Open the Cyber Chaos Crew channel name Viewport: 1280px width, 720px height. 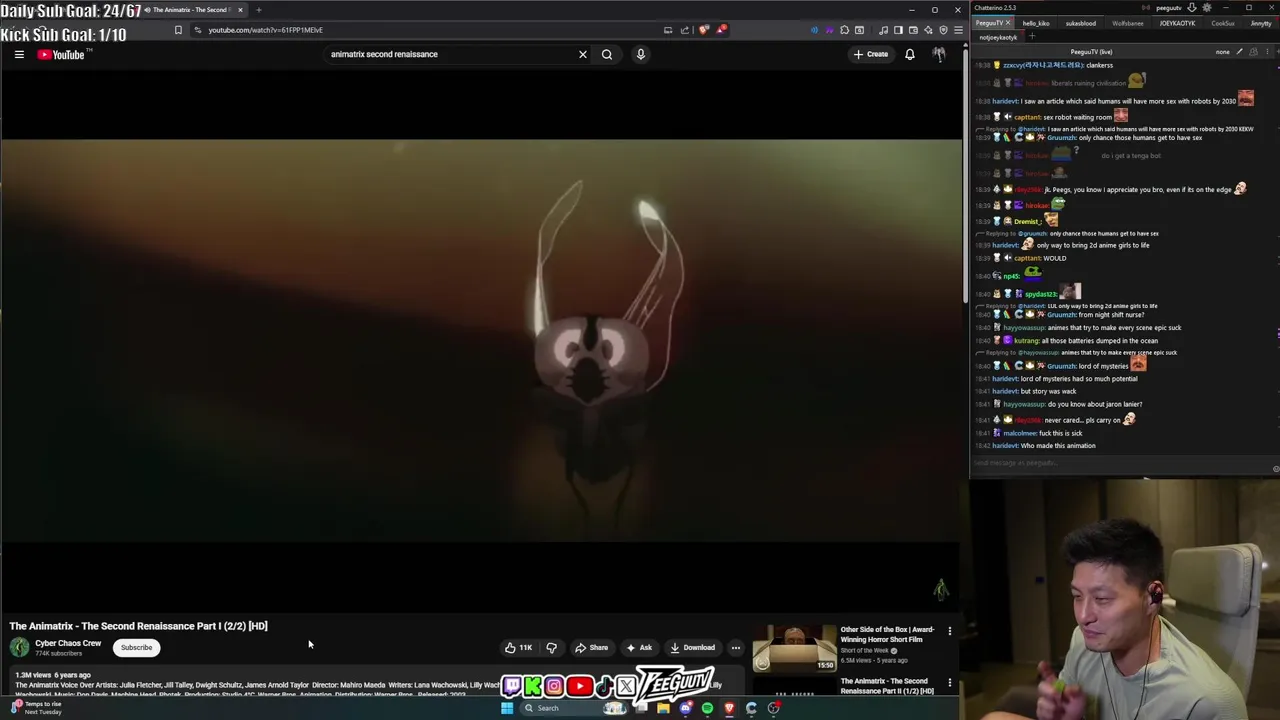(68, 643)
